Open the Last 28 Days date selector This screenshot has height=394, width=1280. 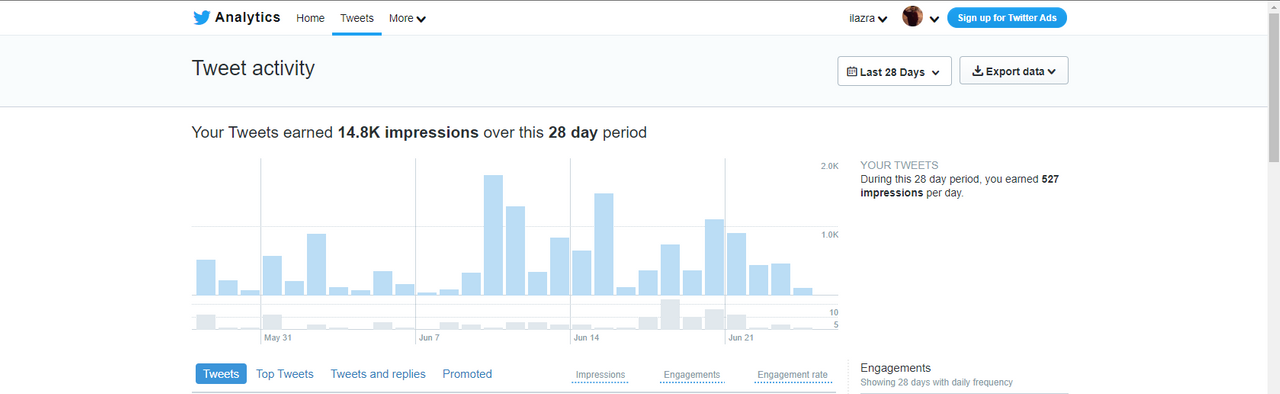[x=894, y=72]
